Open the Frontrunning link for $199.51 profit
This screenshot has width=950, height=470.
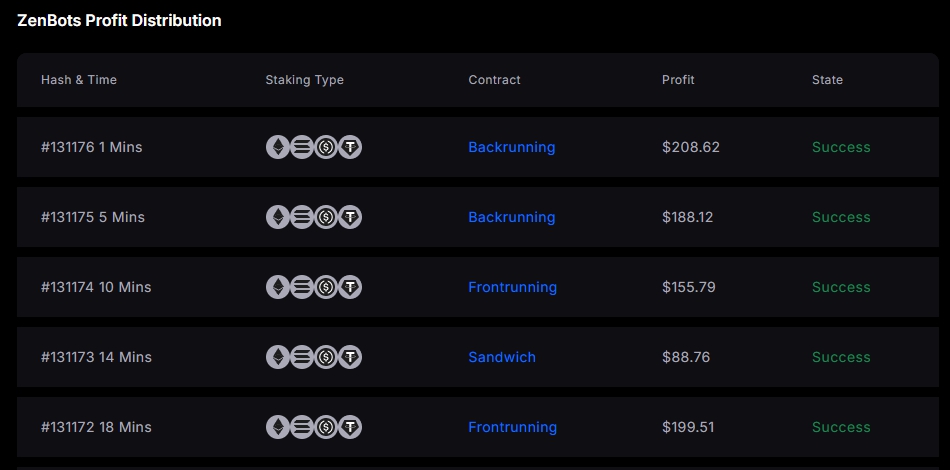[513, 427]
